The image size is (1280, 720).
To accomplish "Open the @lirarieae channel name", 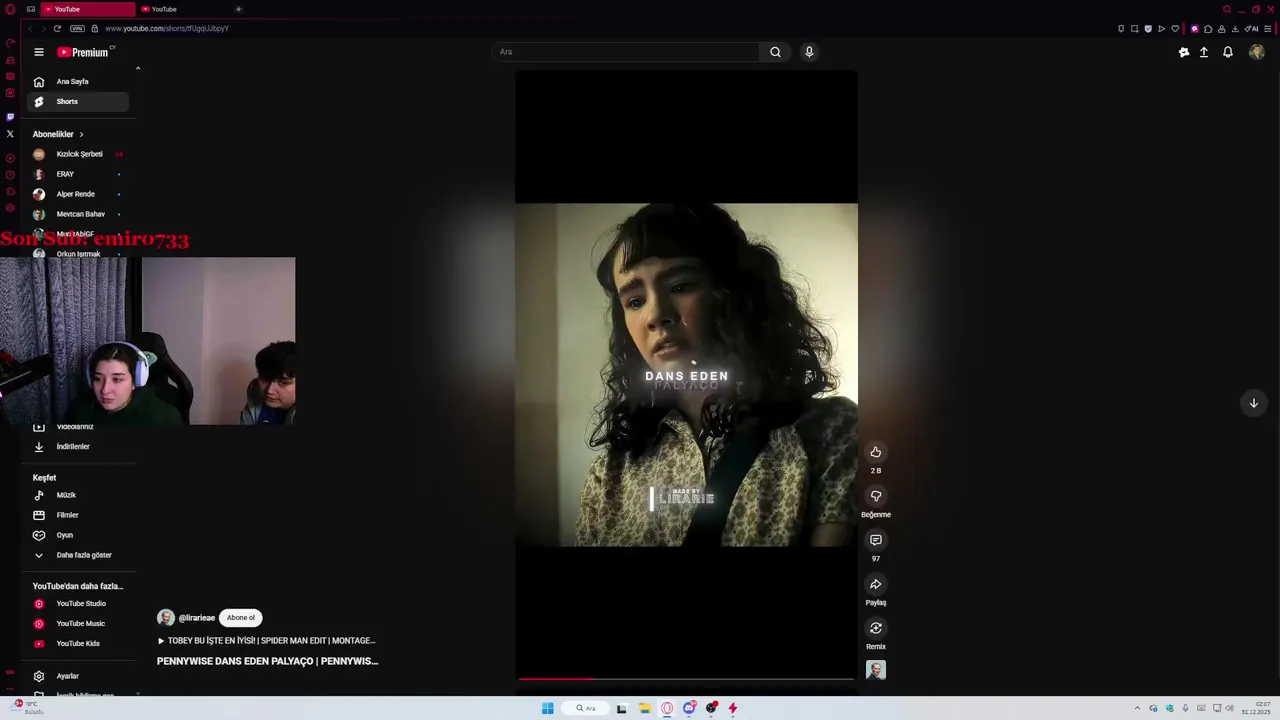I will coord(197,618).
